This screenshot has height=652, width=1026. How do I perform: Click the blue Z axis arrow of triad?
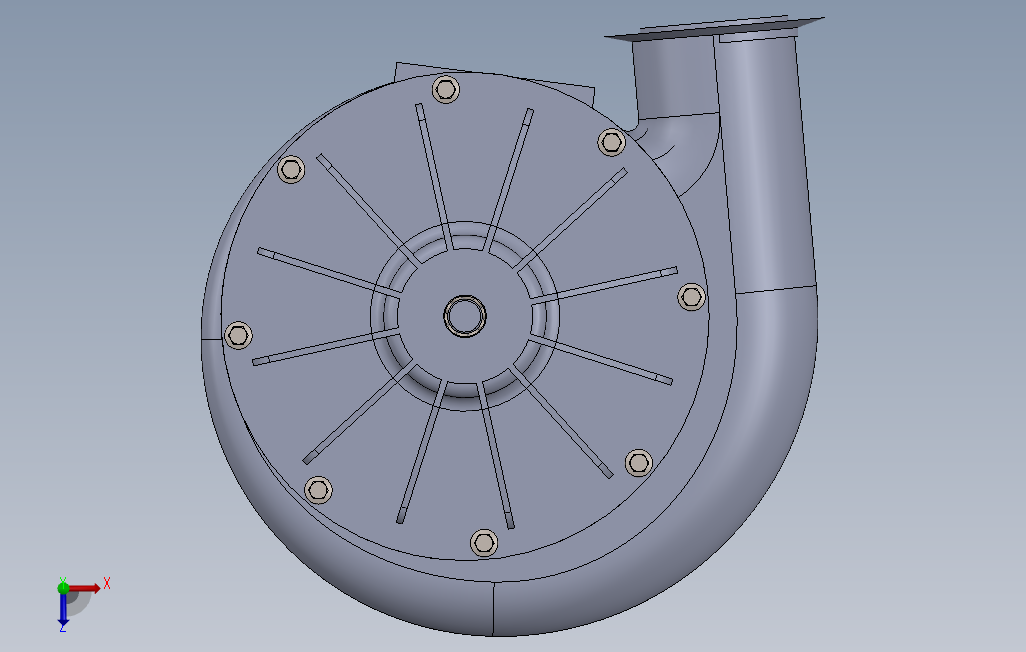coord(63,609)
